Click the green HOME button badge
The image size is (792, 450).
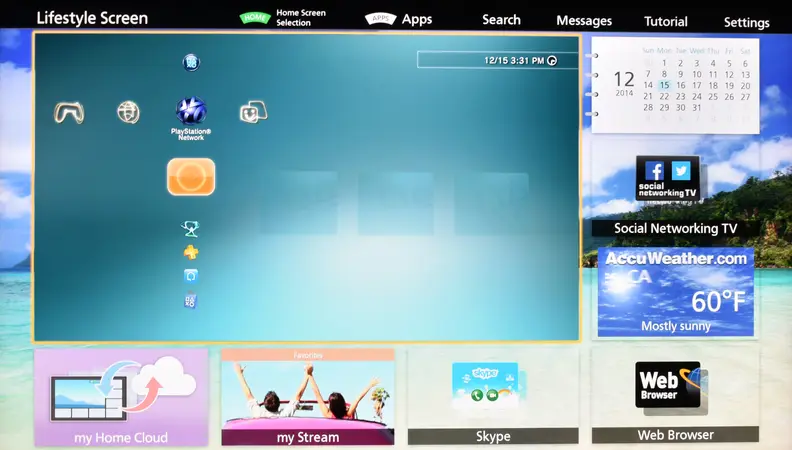tap(255, 18)
